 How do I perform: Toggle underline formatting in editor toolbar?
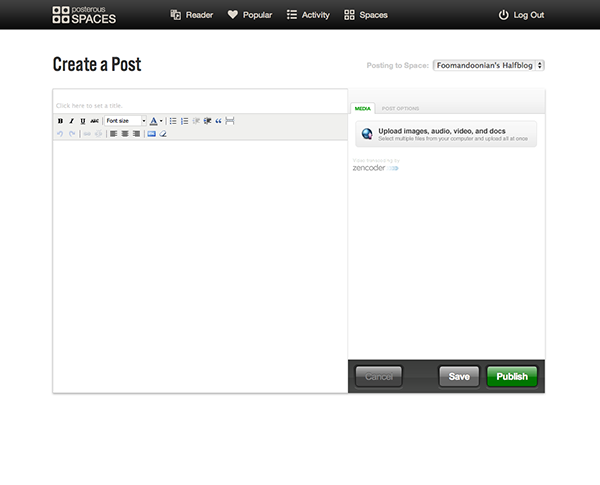pos(82,121)
